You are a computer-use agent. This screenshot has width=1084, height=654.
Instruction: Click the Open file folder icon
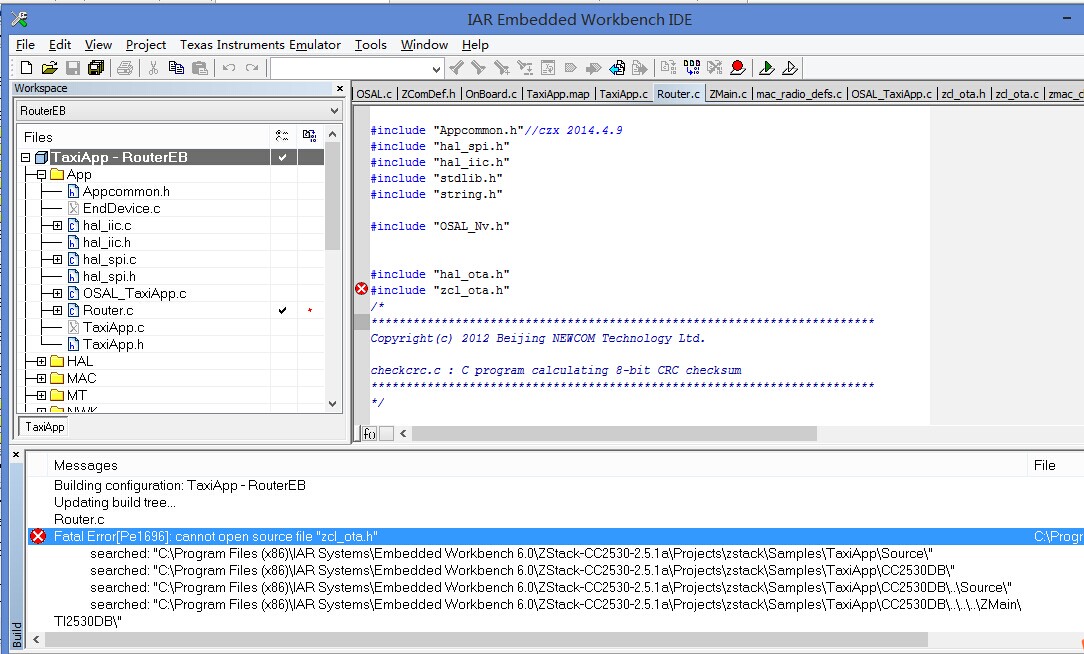click(x=49, y=68)
